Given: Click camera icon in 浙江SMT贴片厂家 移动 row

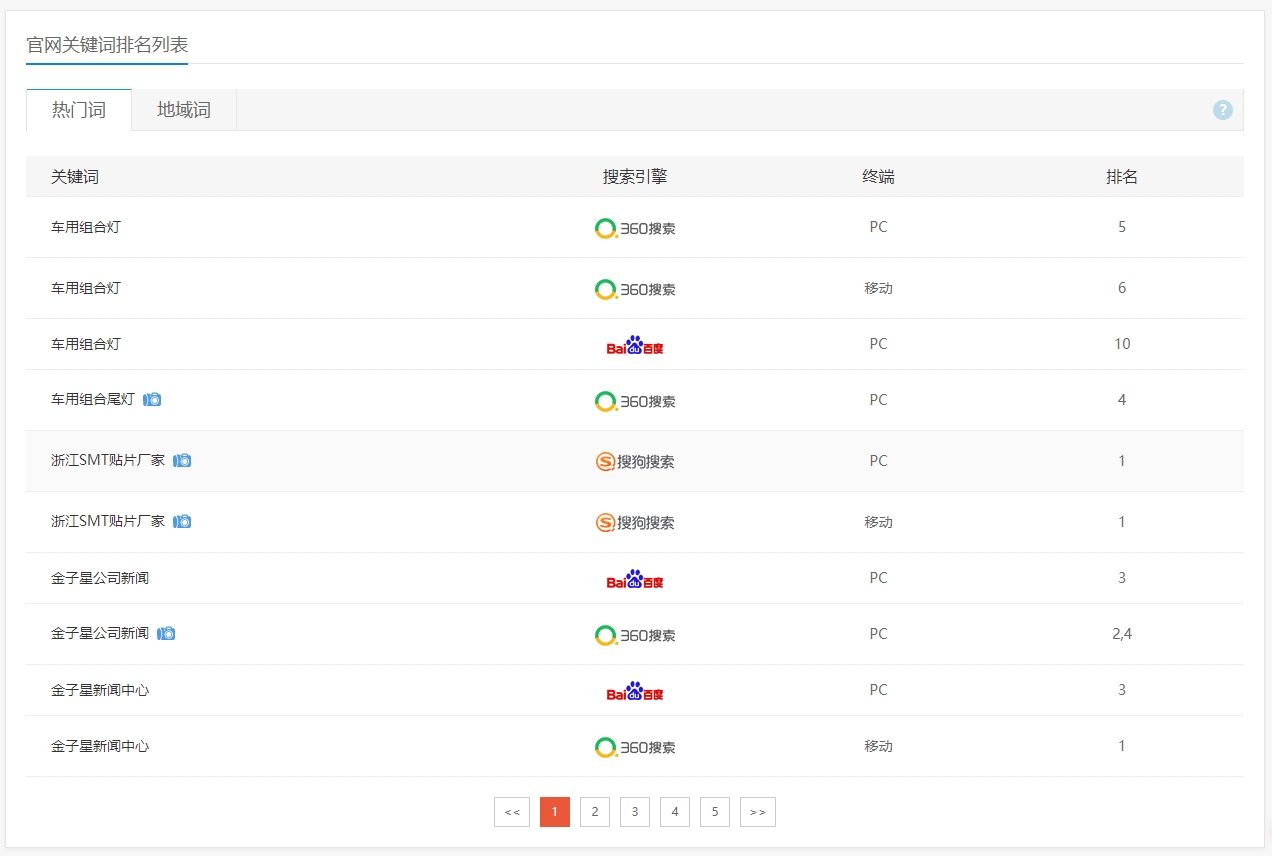Looking at the screenshot, I should [x=182, y=522].
